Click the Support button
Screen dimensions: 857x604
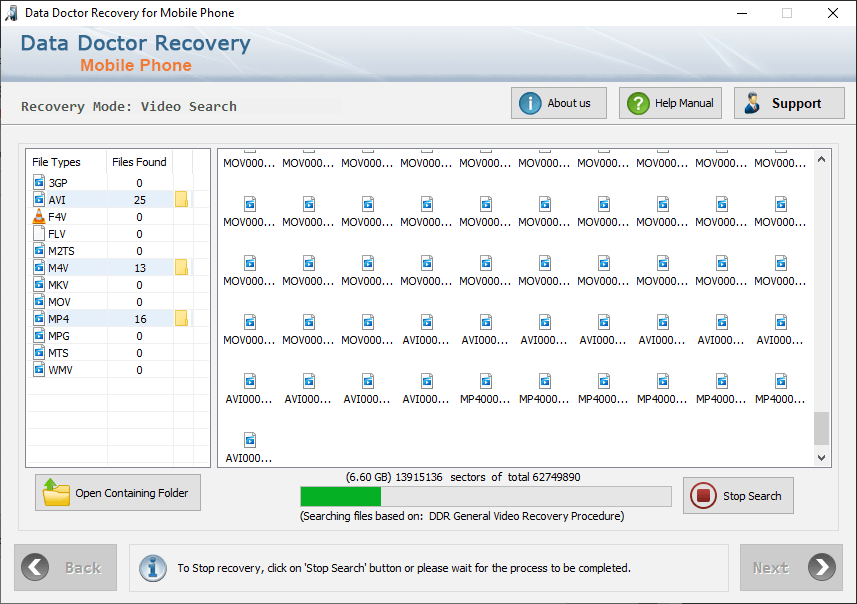click(x=789, y=103)
